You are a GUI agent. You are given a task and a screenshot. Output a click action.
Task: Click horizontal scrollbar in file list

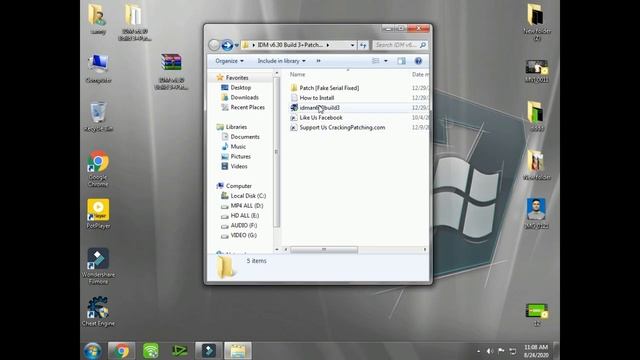324,249
